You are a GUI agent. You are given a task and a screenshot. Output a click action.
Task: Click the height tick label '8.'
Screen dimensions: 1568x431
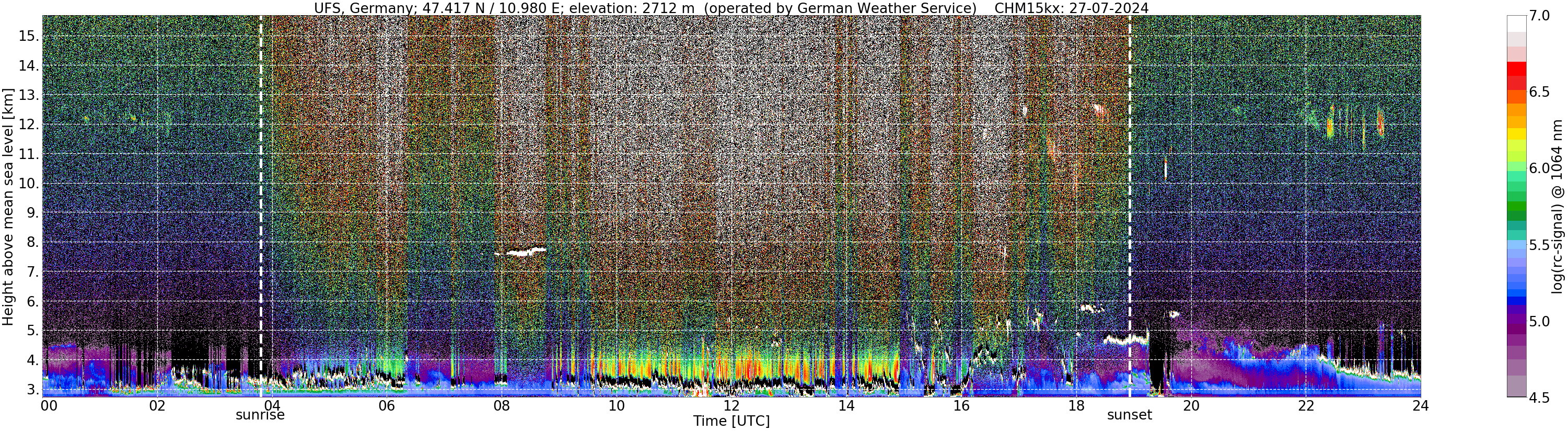(x=33, y=242)
